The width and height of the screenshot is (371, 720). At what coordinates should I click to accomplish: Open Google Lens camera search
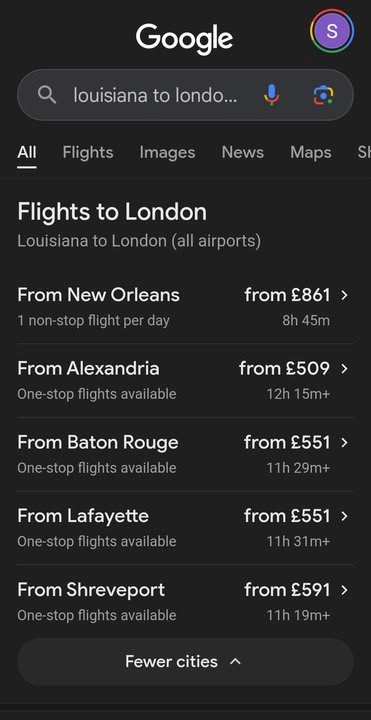[x=323, y=95]
